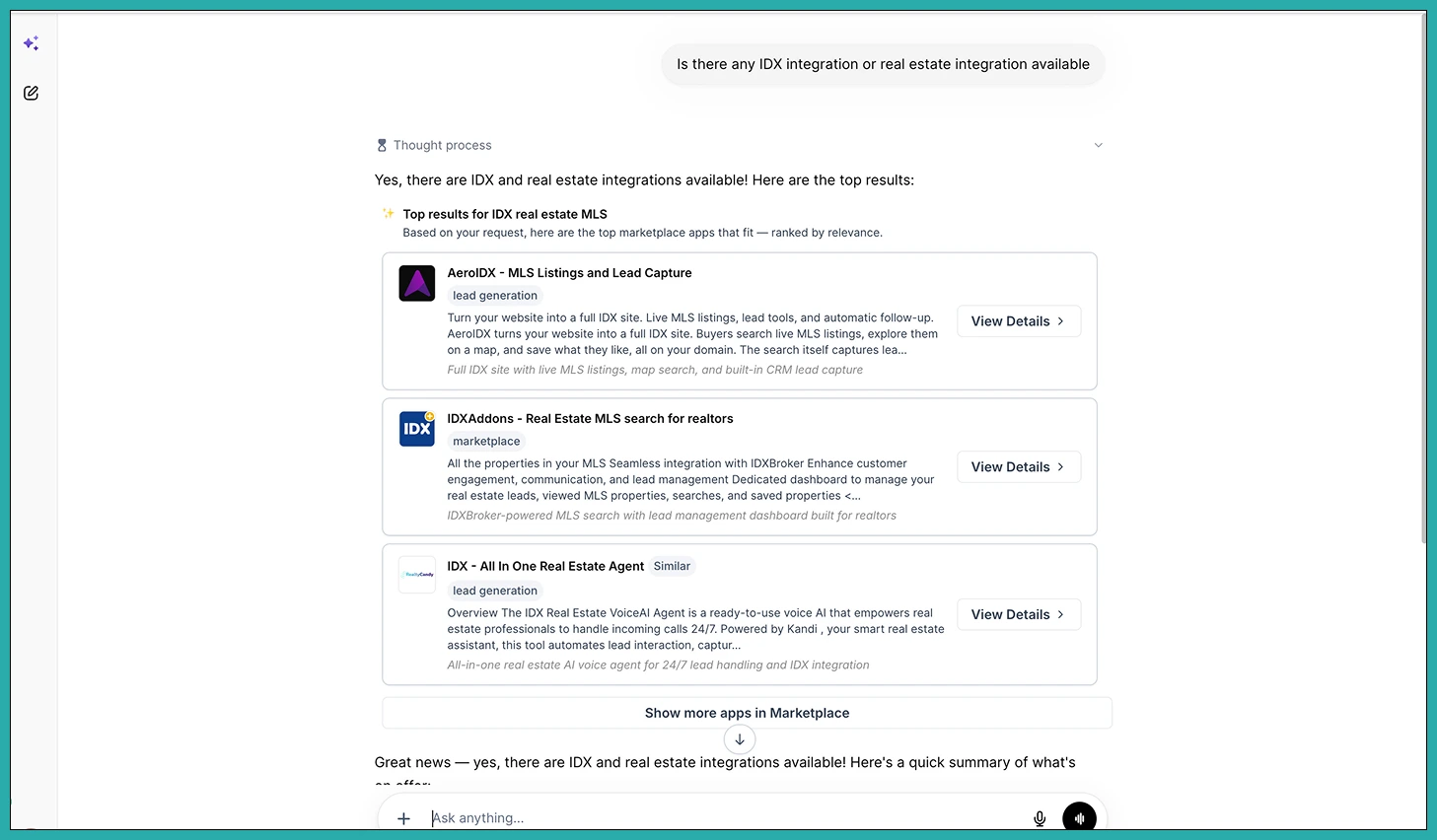This screenshot has width=1437, height=840.
Task: Click the sparkle icon beside Top results
Action: click(389, 213)
